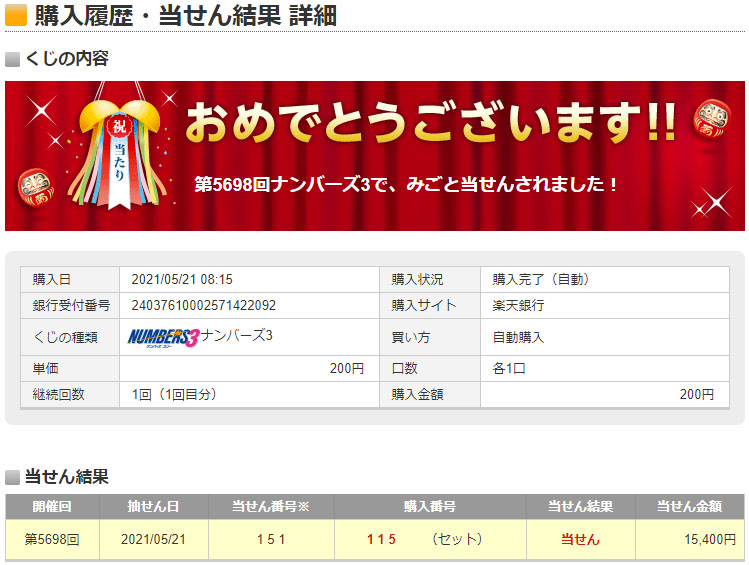Click the gray square beside くじの内容
This screenshot has width=749, height=565.
pos(12,60)
